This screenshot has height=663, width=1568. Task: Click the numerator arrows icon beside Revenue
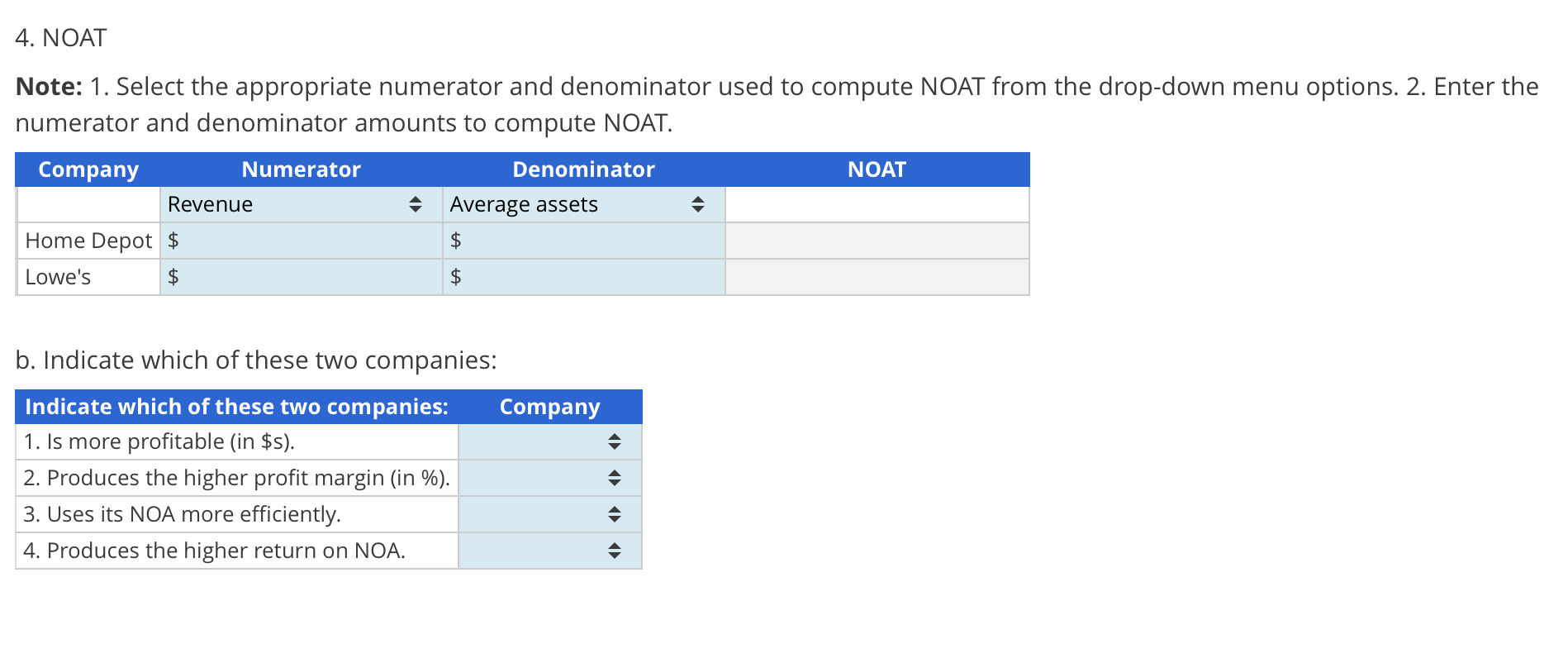(x=416, y=204)
